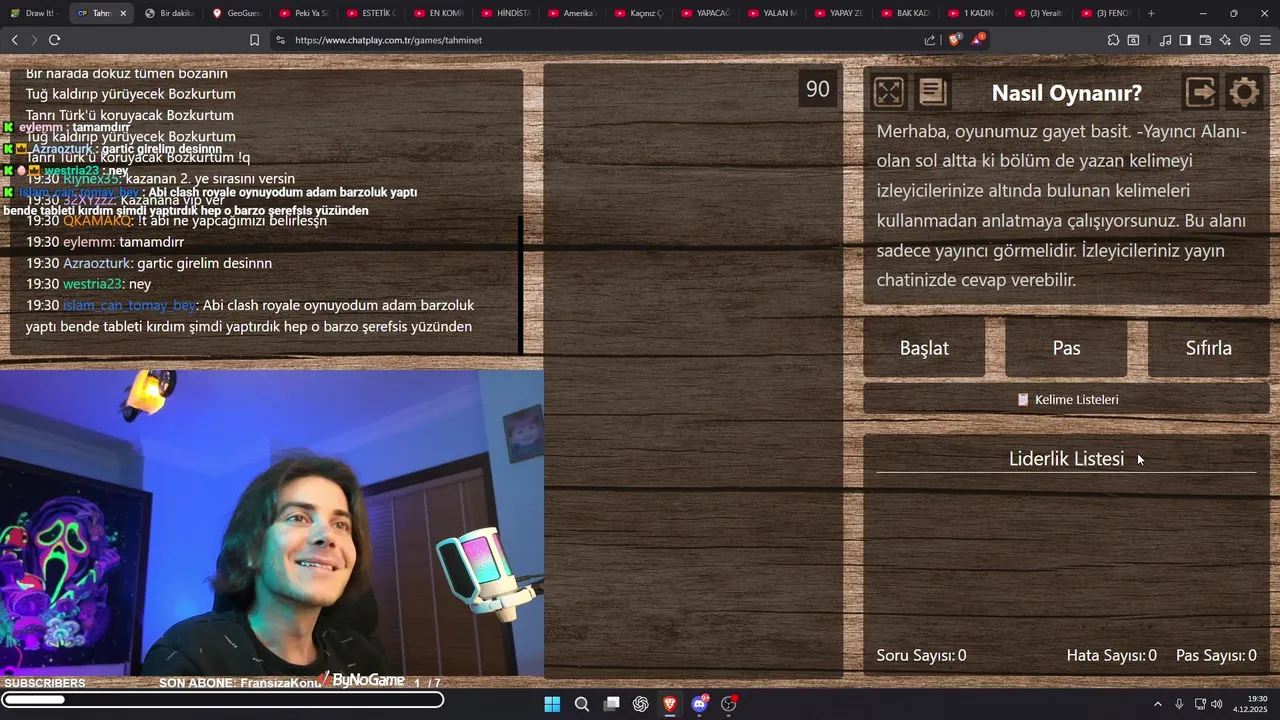Click the Soru Sayısı: 0 counter
The height and width of the screenshot is (720, 1280).
click(x=921, y=655)
